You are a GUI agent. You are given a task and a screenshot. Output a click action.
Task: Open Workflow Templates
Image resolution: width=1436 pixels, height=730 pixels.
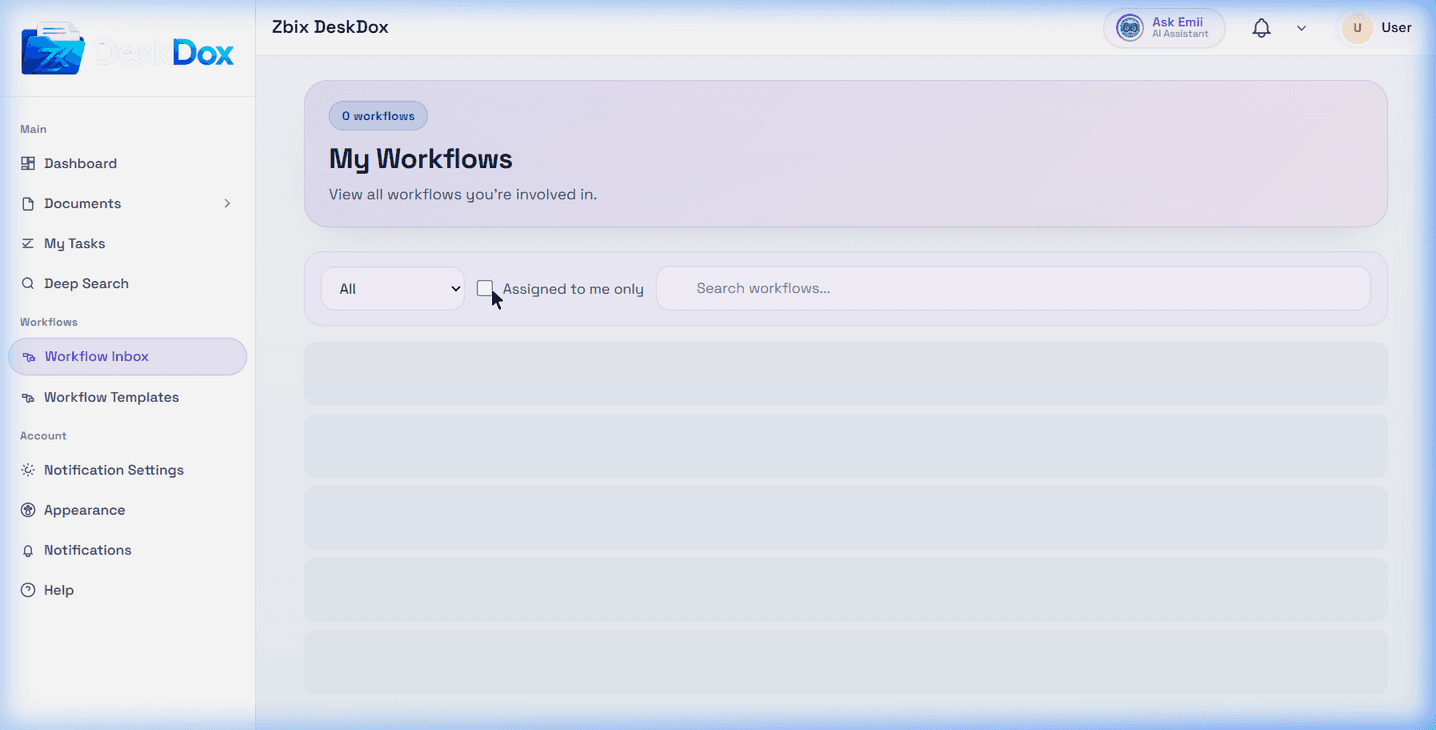[127, 397]
